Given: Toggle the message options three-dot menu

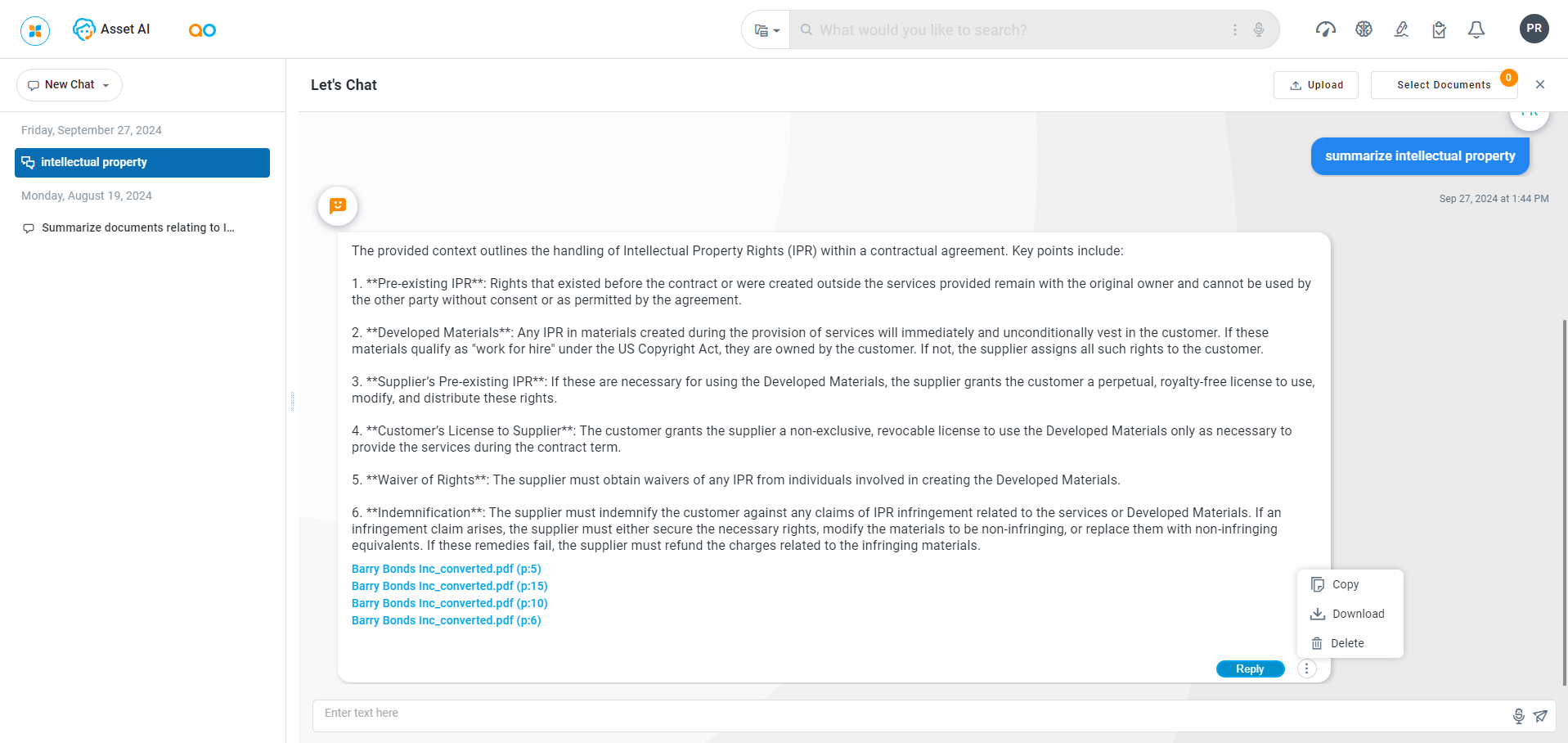Looking at the screenshot, I should coord(1307,669).
